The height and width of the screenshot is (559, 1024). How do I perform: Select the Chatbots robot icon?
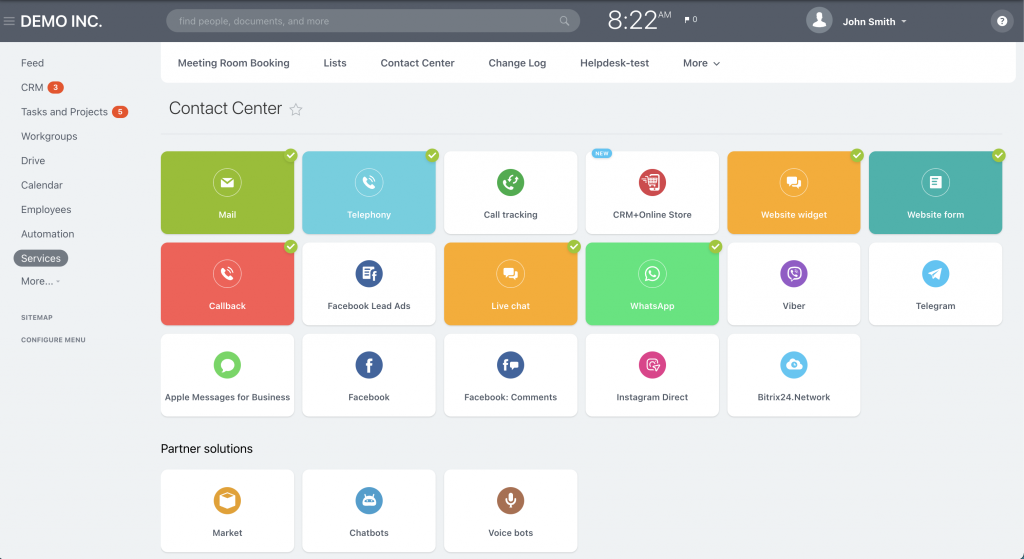click(369, 501)
